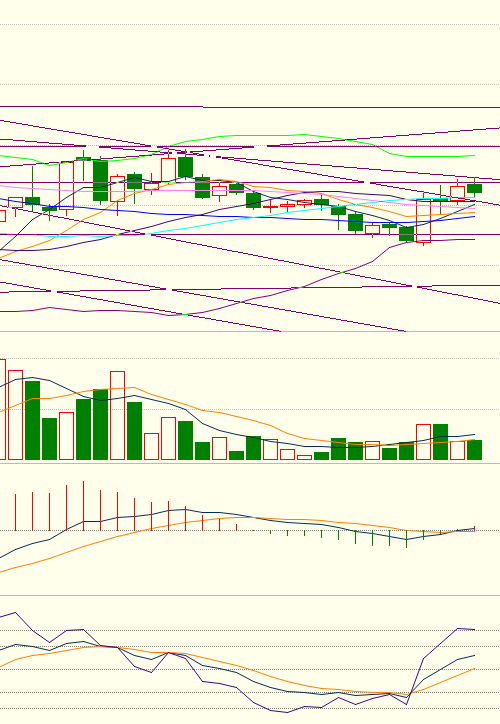Select the tall hollow red candlestick before price rebound
The height and width of the screenshot is (724, 500).
[x=423, y=221]
